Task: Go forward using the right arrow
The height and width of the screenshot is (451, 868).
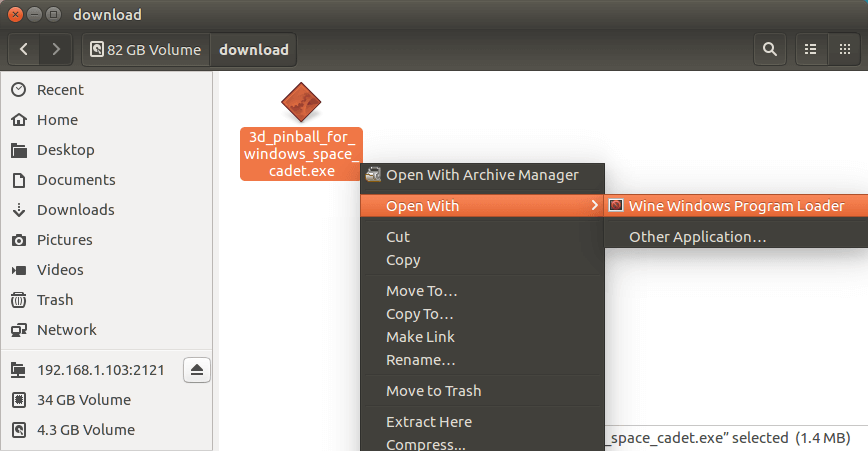Action: [56, 49]
